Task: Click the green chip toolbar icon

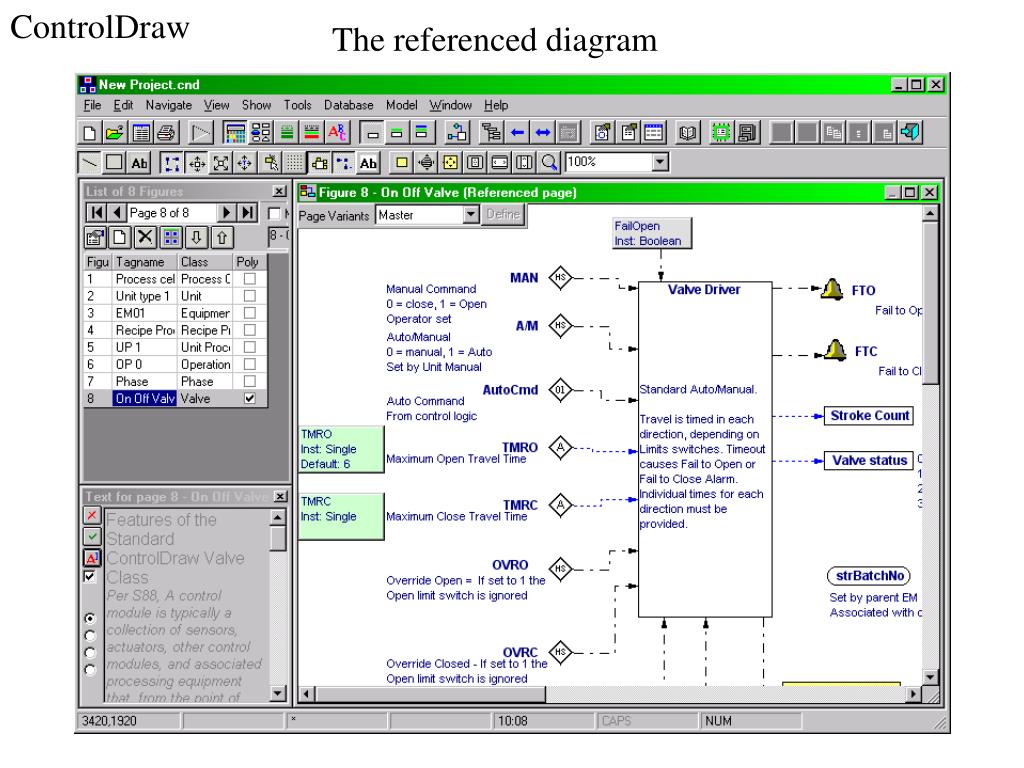Action: click(x=721, y=133)
